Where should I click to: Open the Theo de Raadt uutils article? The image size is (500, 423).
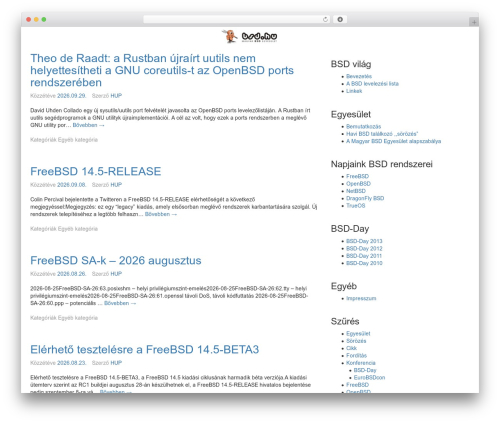(x=162, y=70)
